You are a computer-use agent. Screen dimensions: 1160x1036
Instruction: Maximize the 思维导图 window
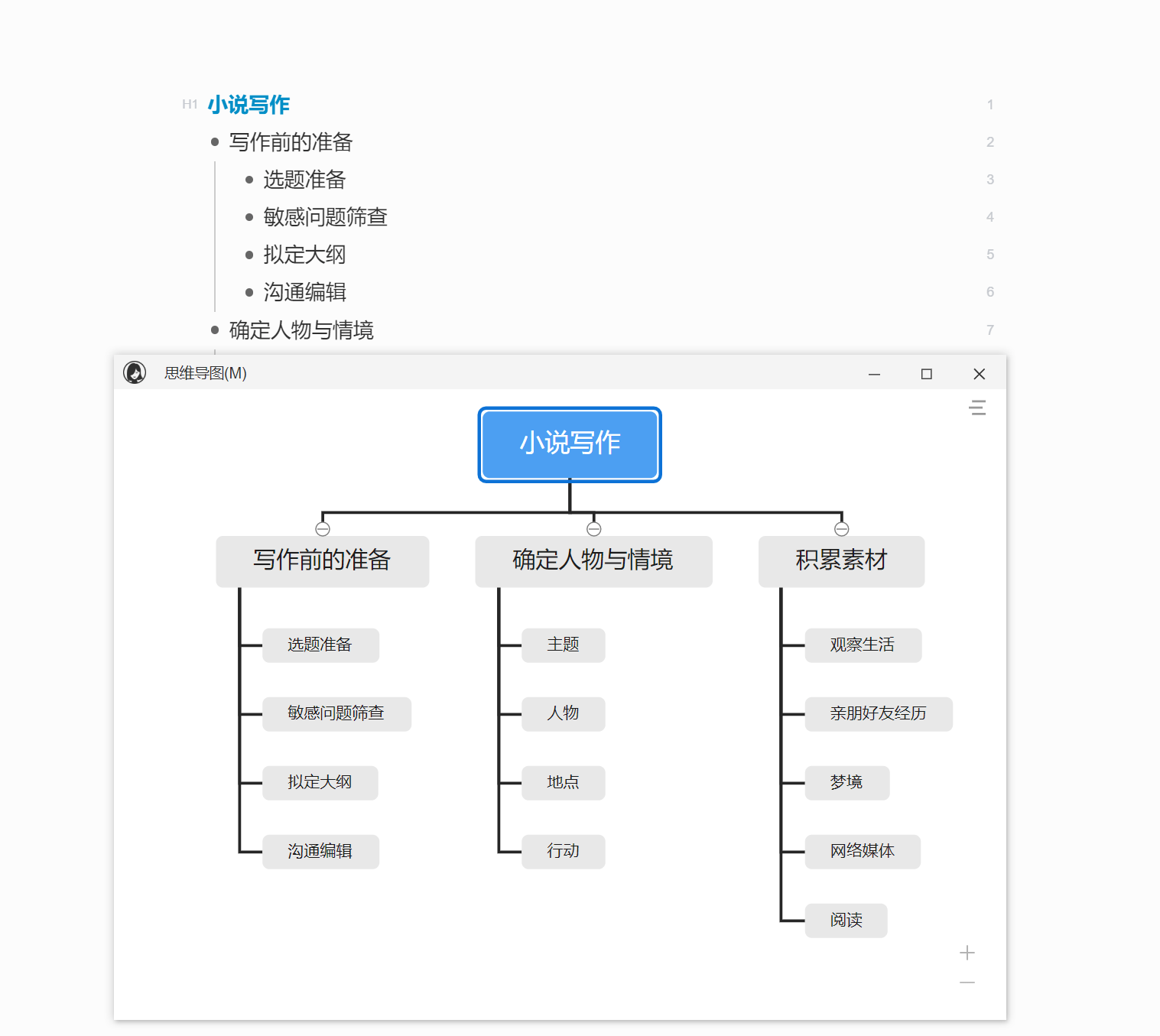point(927,374)
